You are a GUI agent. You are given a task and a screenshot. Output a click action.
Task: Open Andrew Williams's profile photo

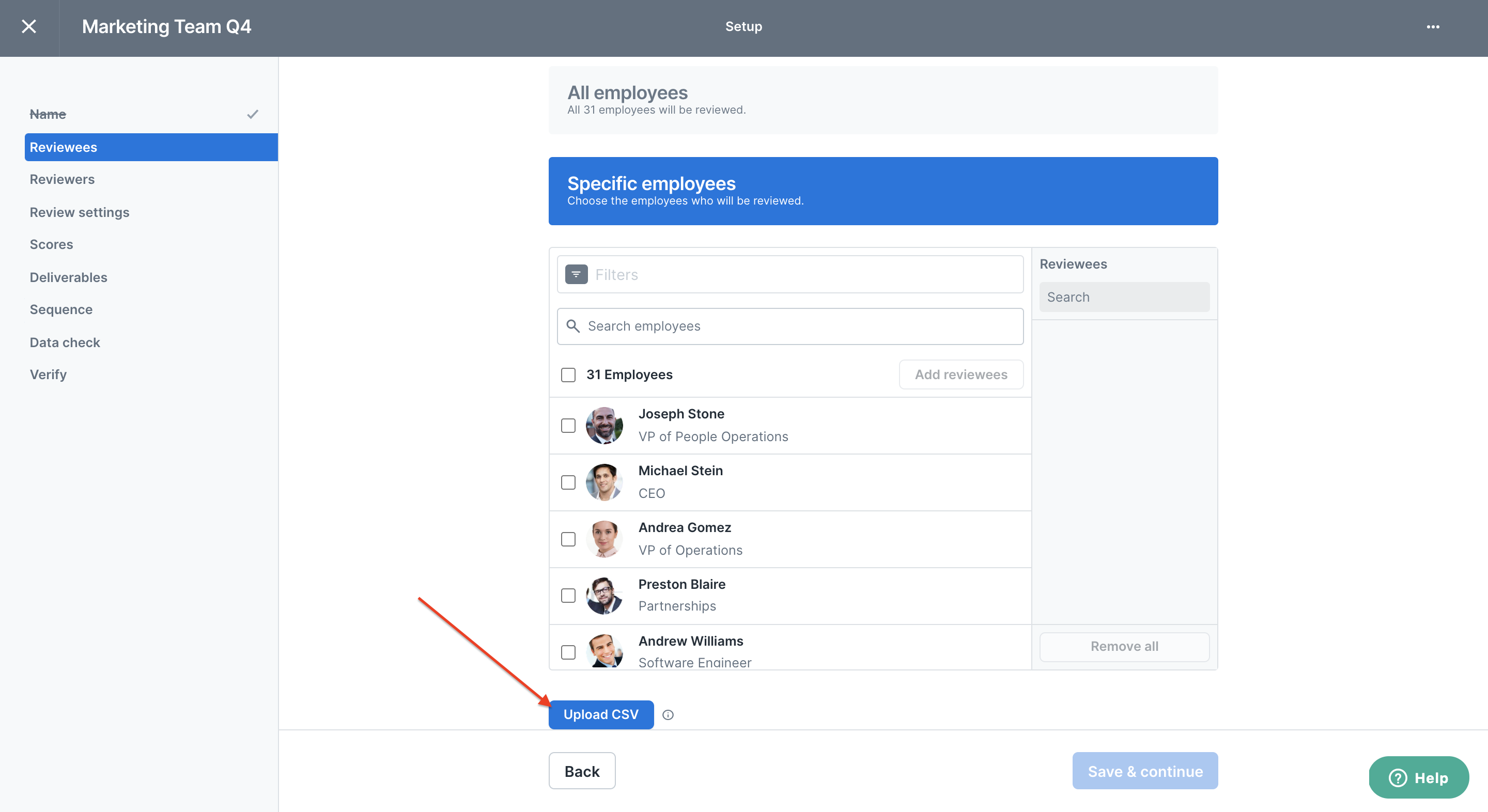point(604,651)
